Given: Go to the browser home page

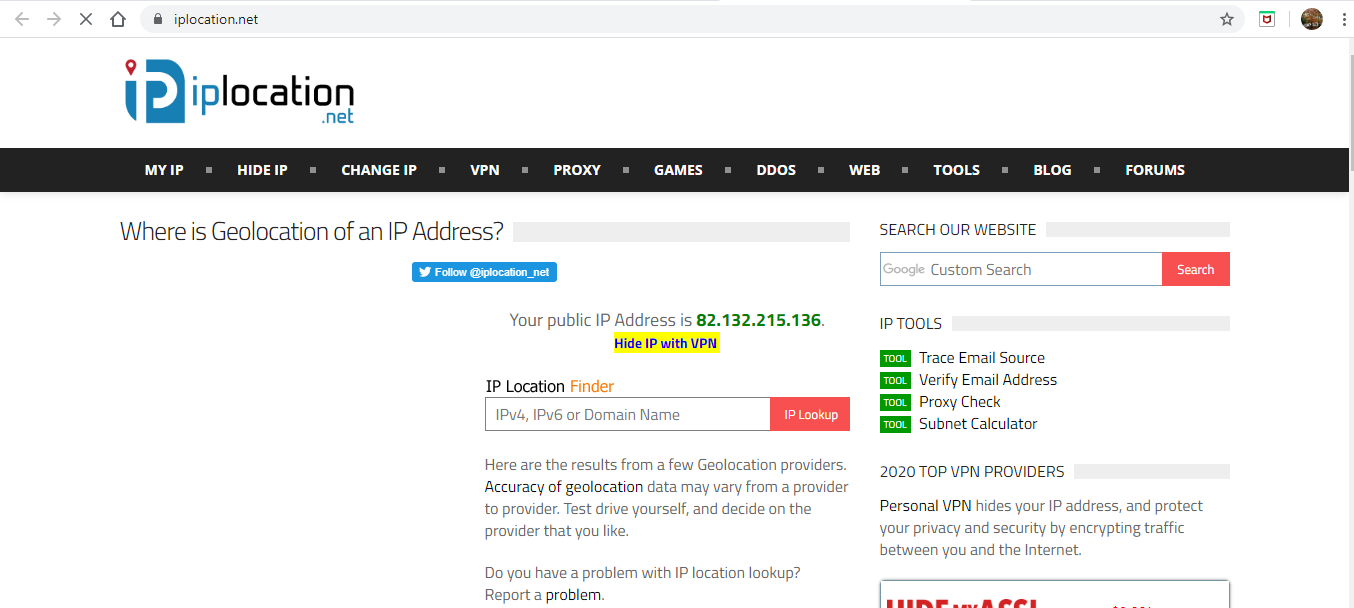Looking at the screenshot, I should tap(118, 19).
